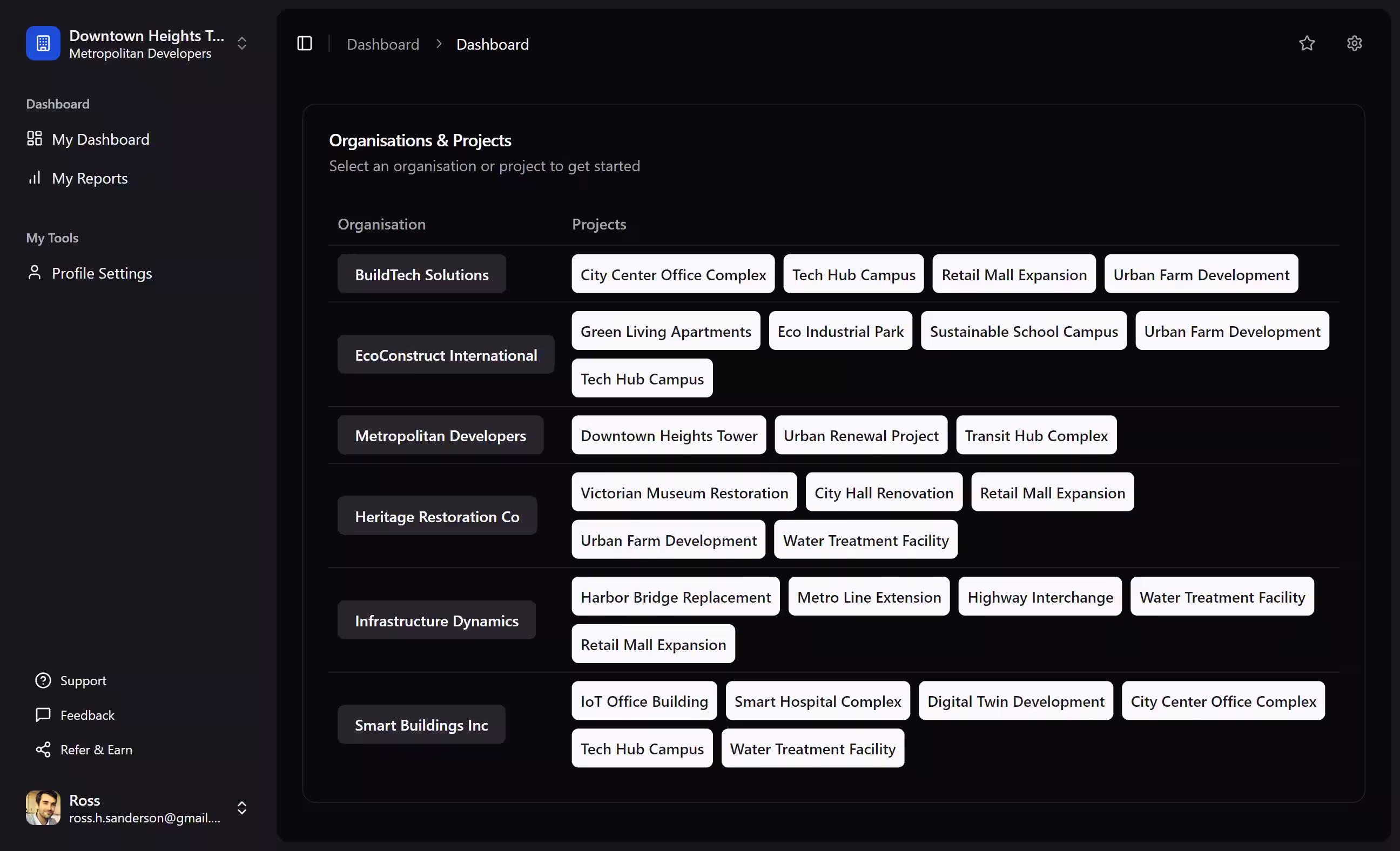The image size is (1400, 851).
Task: Select the Metropolitan Developers organisation
Action: click(x=440, y=435)
